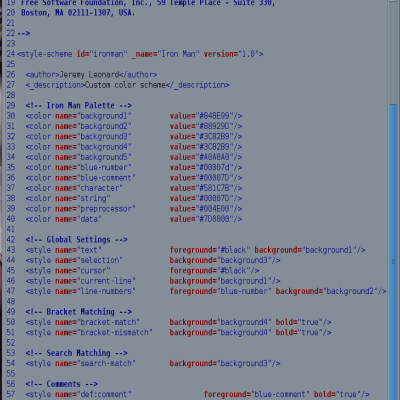
Task: Click the style name "selection"
Action: point(89,260)
